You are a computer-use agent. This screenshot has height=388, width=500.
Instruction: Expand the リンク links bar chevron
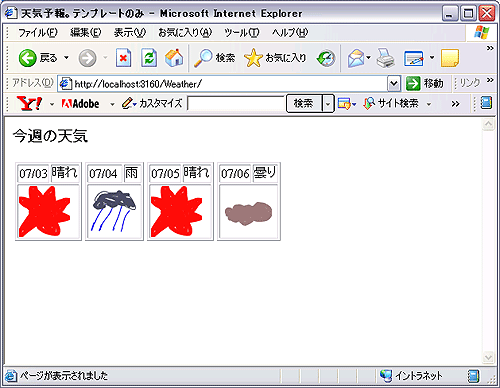pyautogui.click(x=490, y=80)
